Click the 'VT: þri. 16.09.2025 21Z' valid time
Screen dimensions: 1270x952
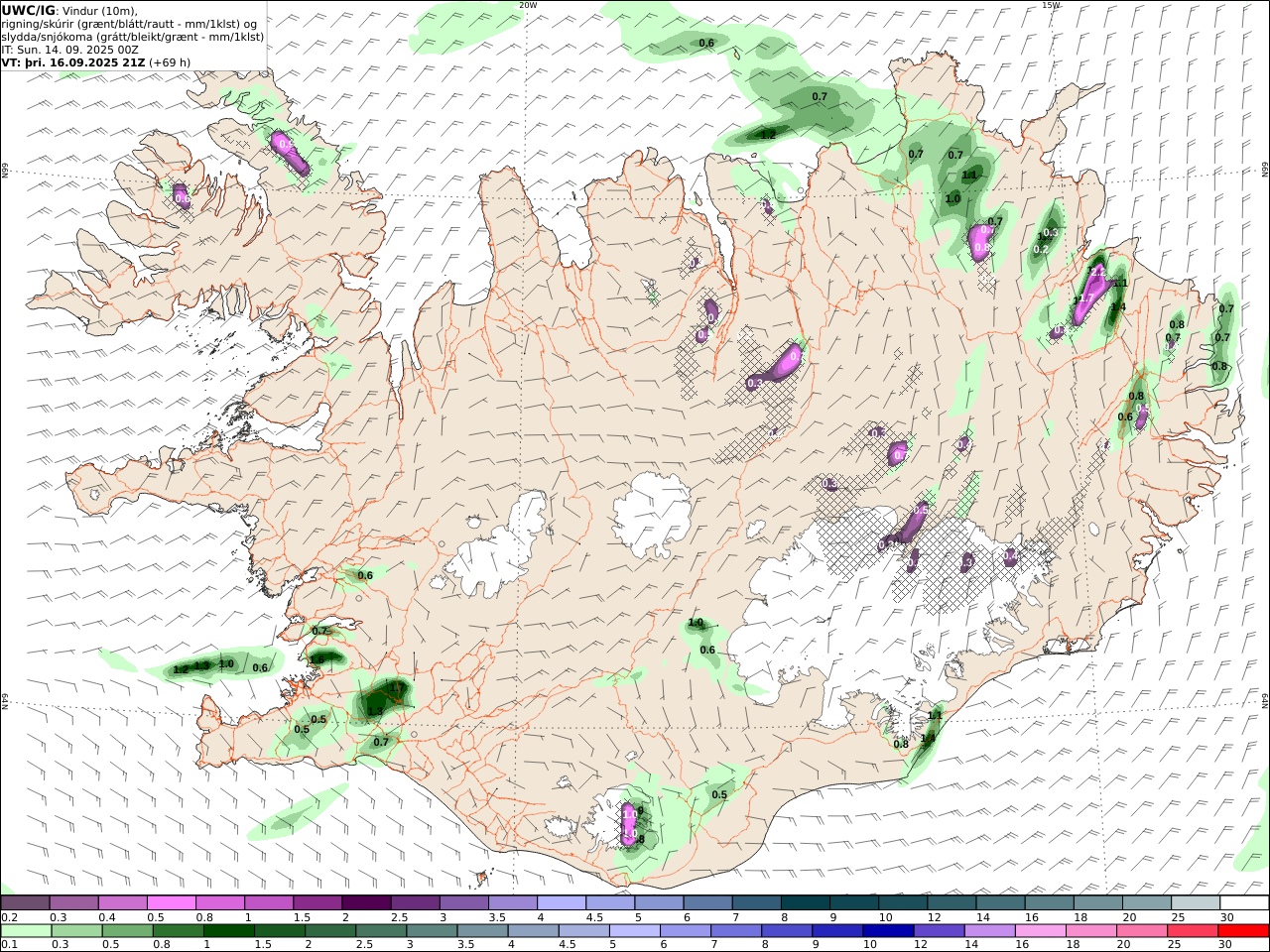tap(75, 61)
